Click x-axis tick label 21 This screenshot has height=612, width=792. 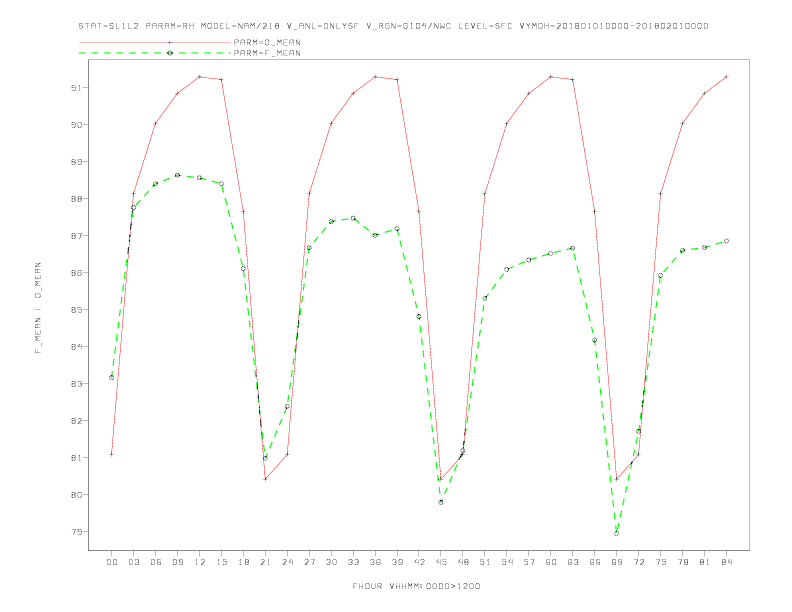click(x=265, y=562)
